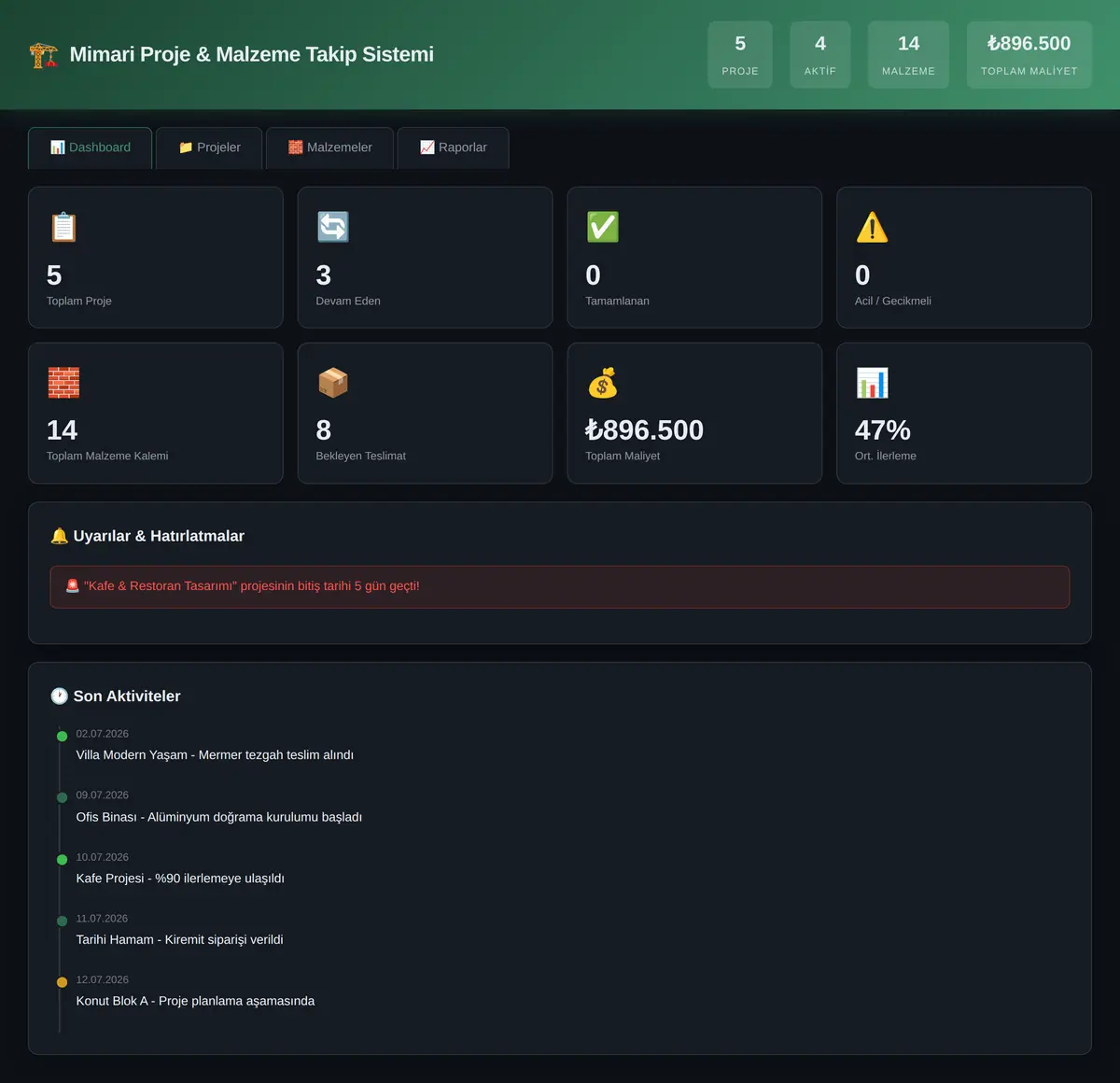Click the header MALZEME count badge
The width and height of the screenshot is (1120, 1083).
coord(908,55)
